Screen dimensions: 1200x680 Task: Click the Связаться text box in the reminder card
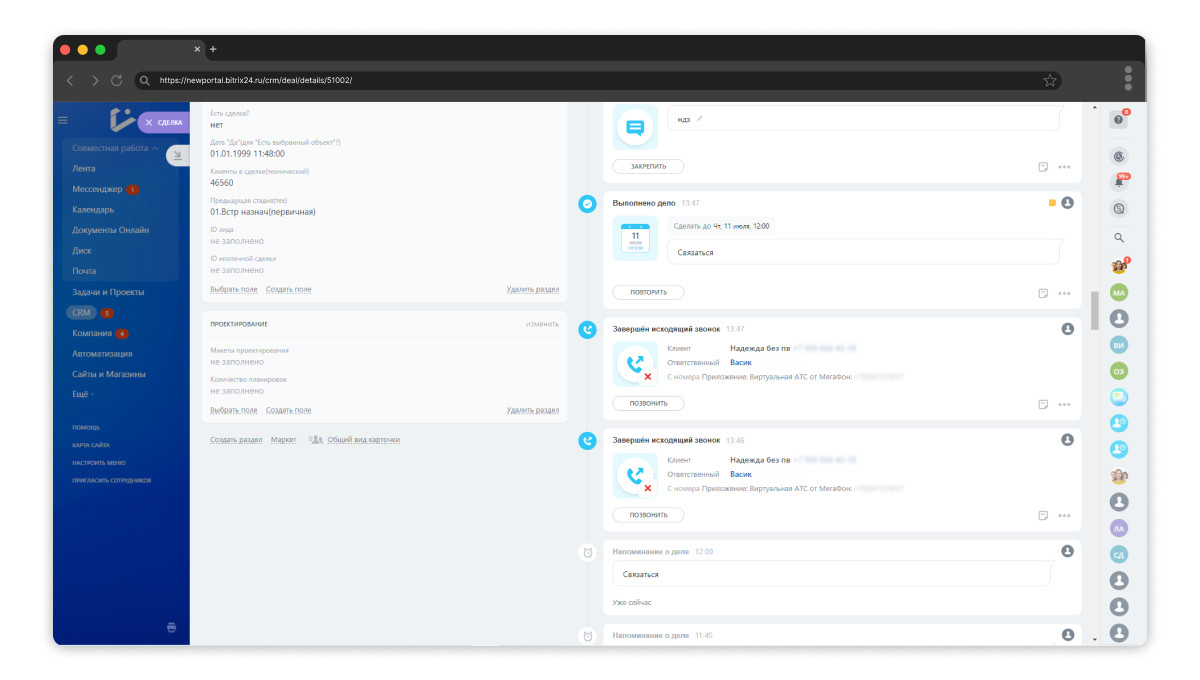pos(832,574)
